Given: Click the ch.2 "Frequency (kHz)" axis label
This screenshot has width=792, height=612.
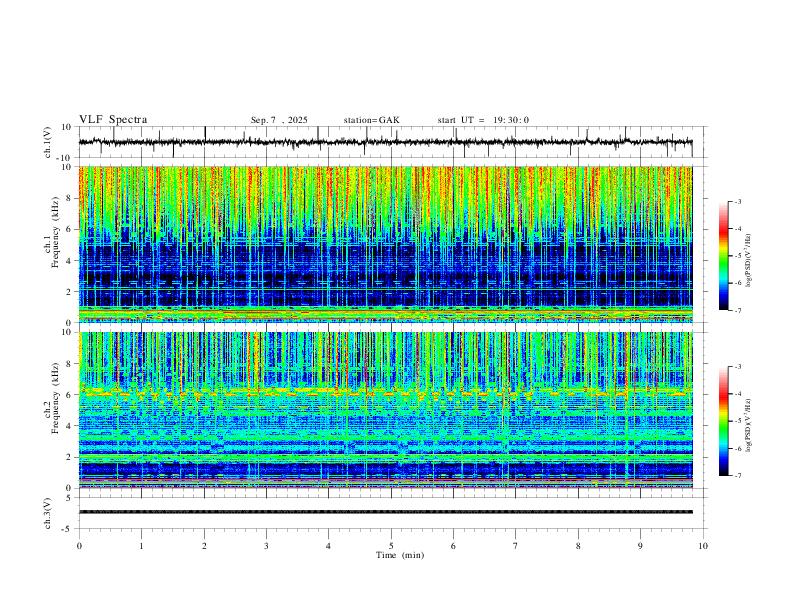Looking at the screenshot, I should tap(56, 398).
